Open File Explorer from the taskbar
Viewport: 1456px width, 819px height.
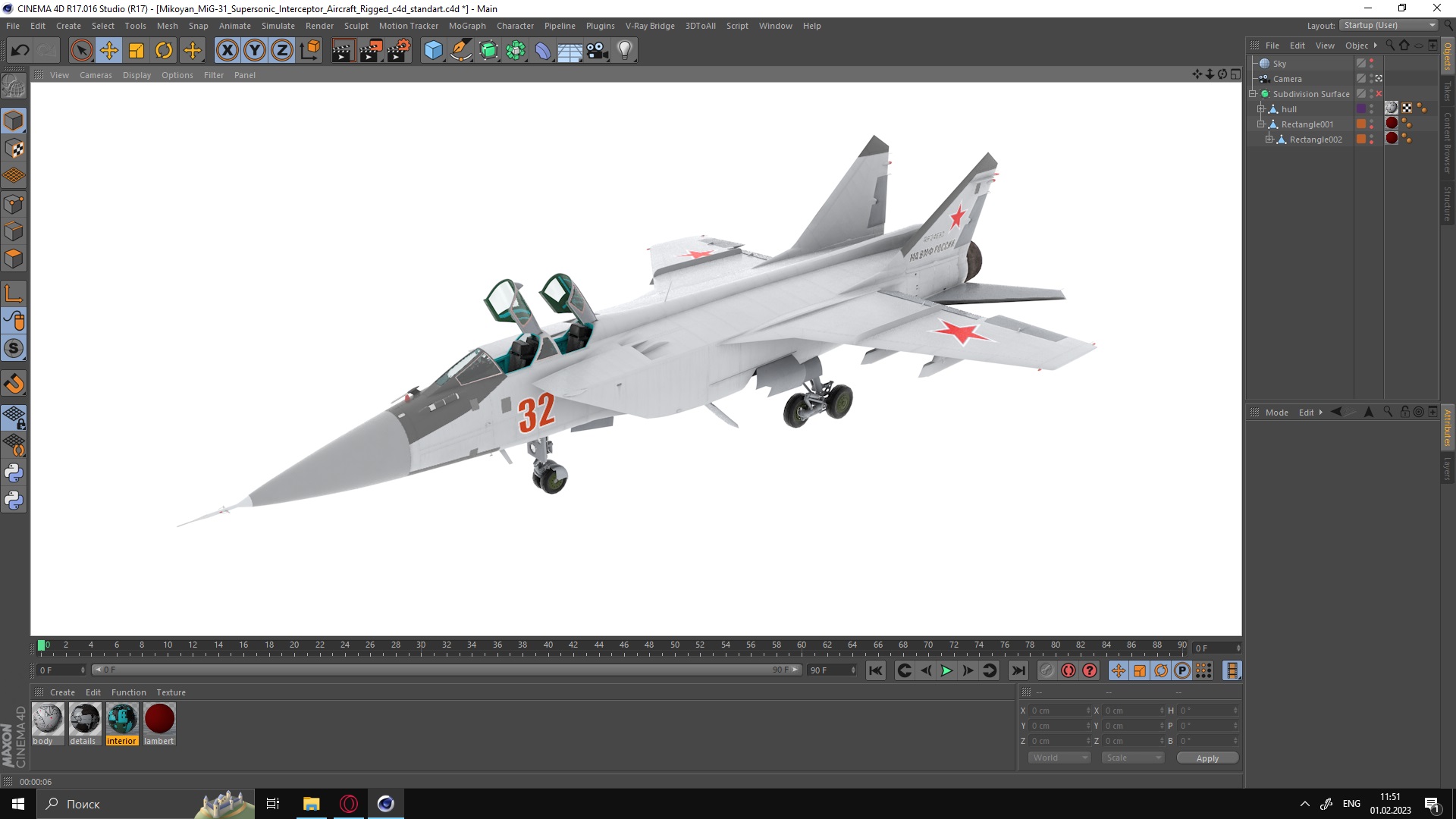(x=311, y=804)
